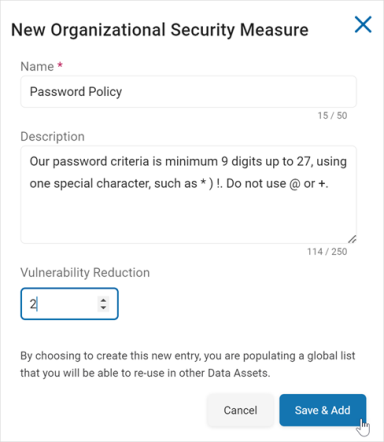Cancel creating the security measure

coord(240,410)
